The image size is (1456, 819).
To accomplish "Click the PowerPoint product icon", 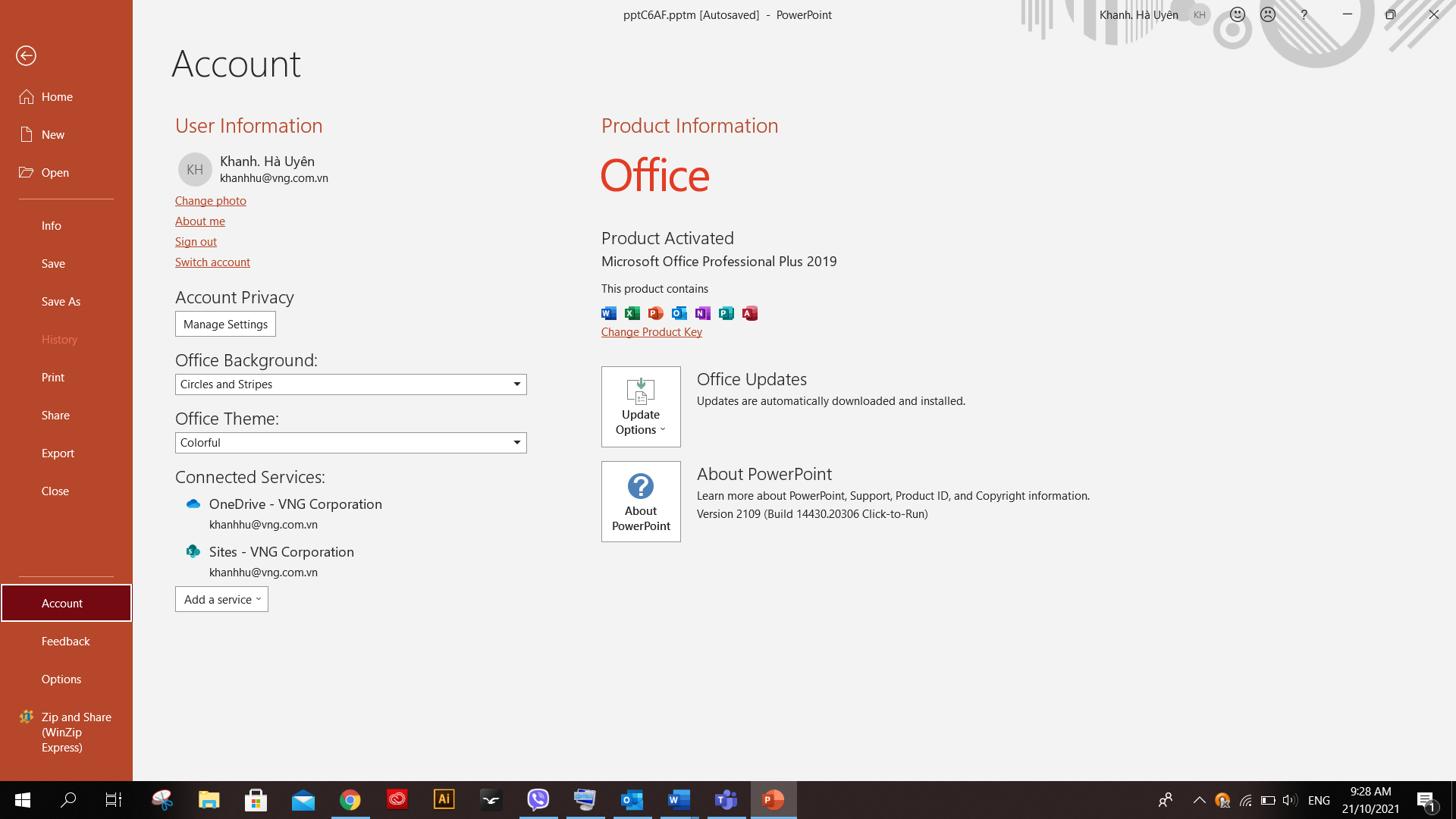I will [x=656, y=313].
